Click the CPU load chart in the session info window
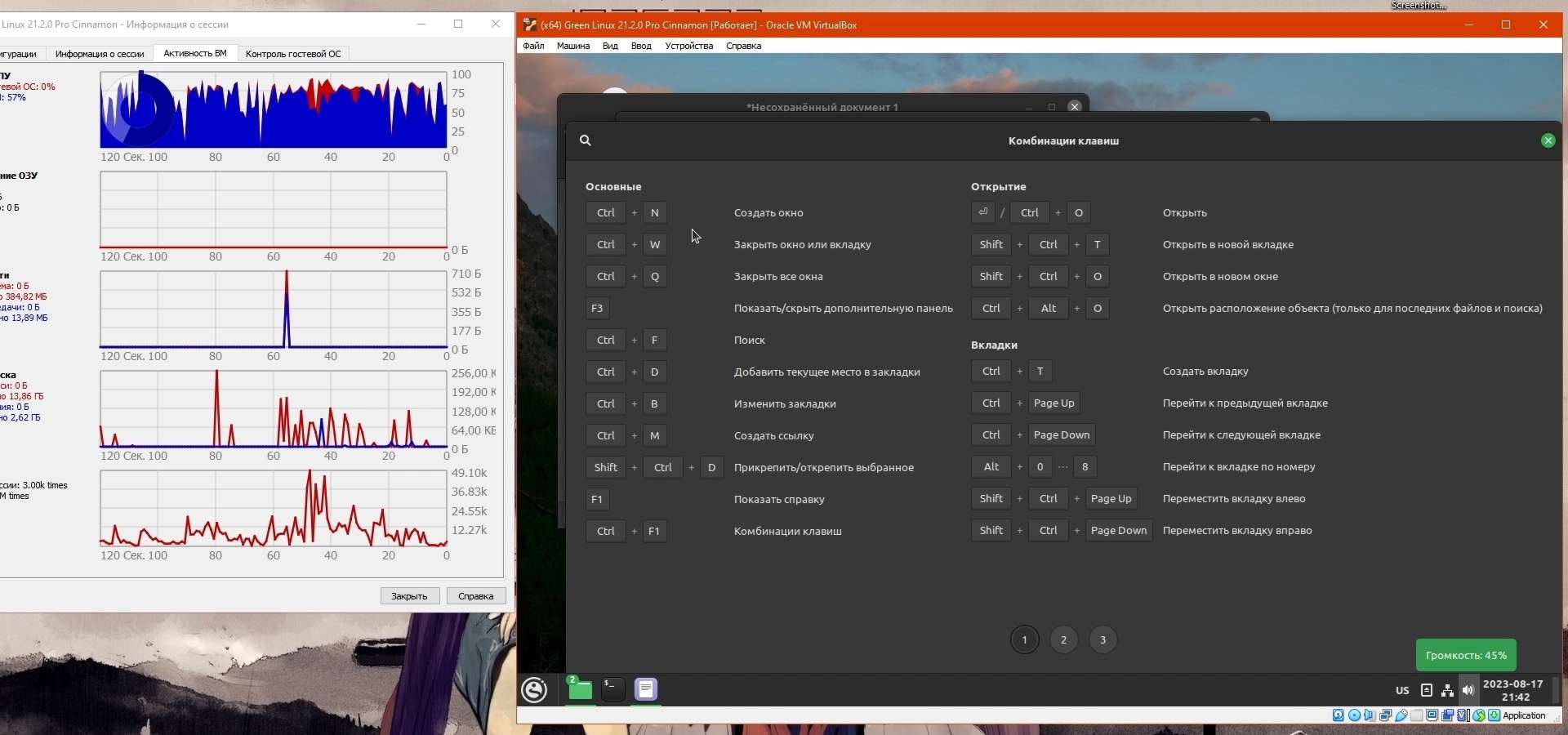Screen dimensions: 1568x735 pyautogui.click(x=274, y=109)
